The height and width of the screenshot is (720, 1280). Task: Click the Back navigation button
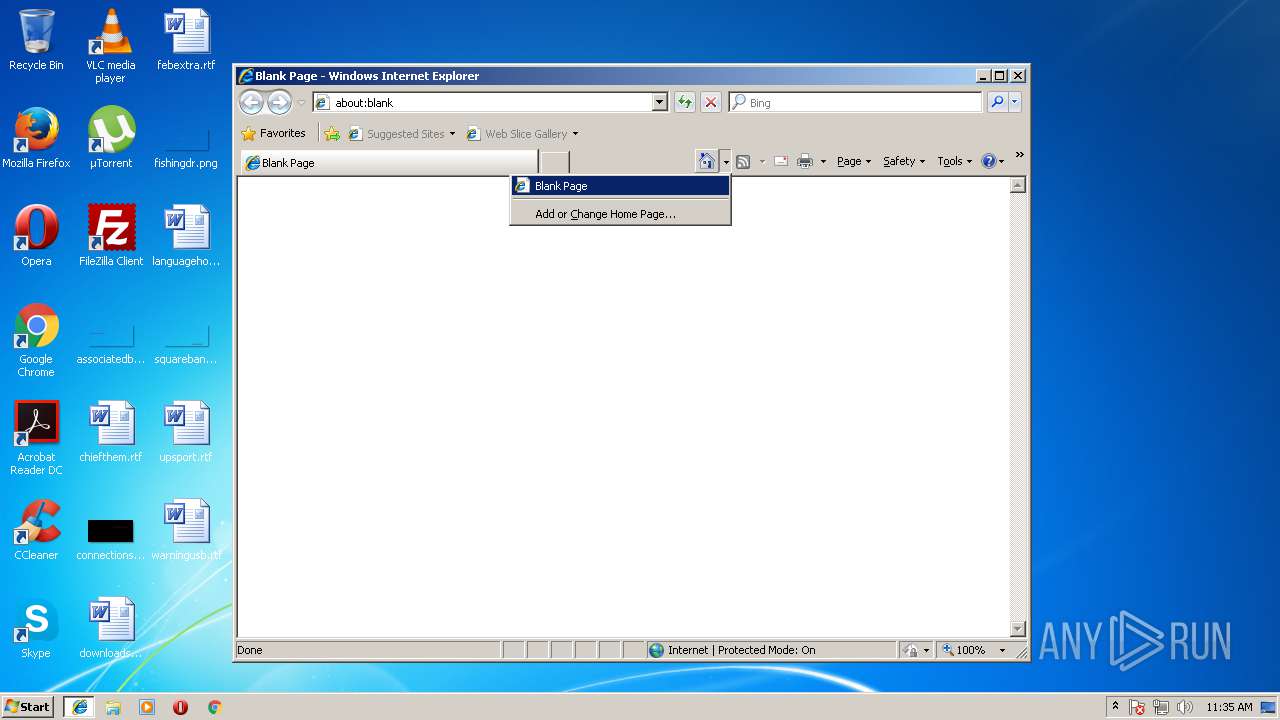tap(251, 102)
